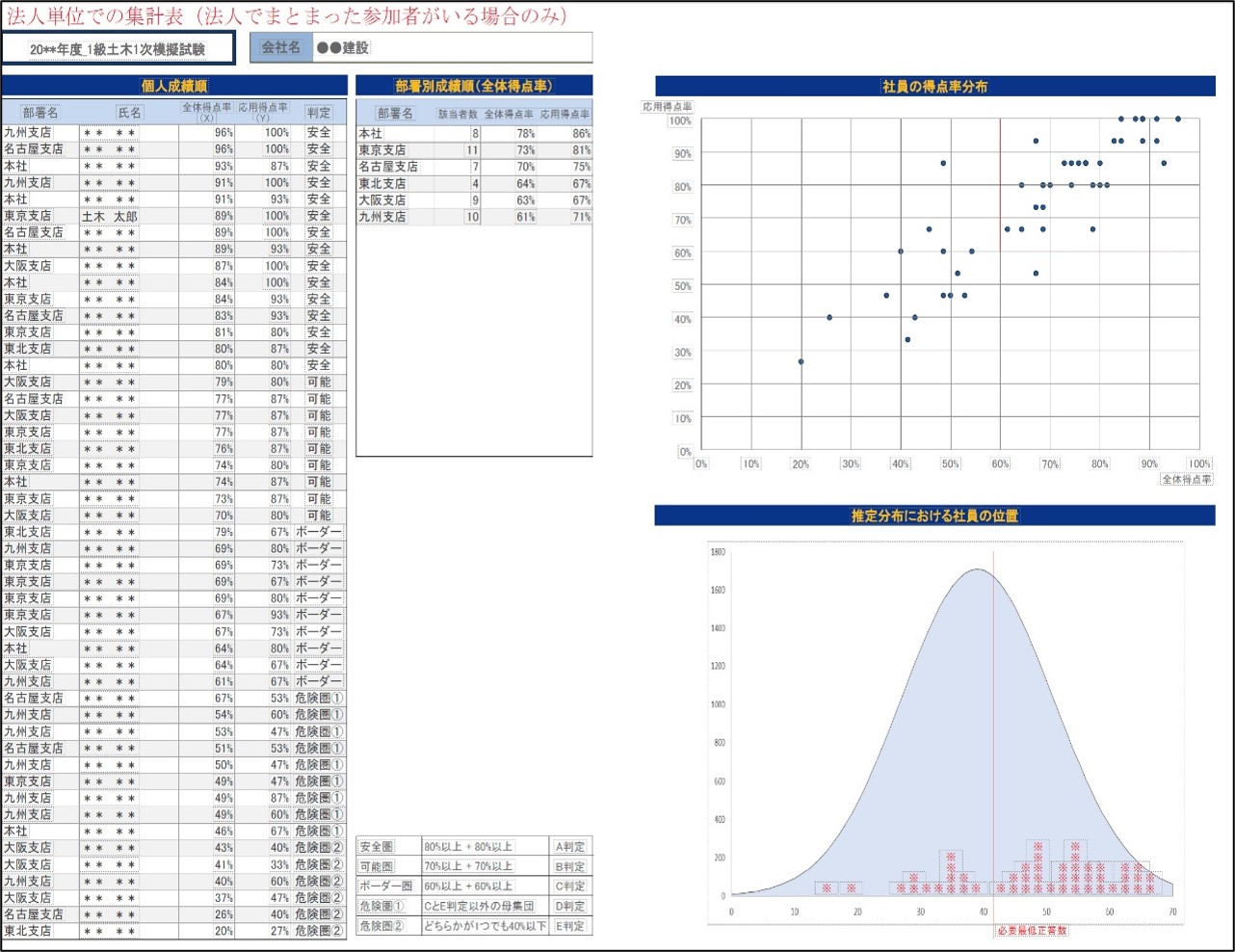Screen dimensions: 1235x952
Task: Click the 該当者数 column header
Action: [458, 114]
